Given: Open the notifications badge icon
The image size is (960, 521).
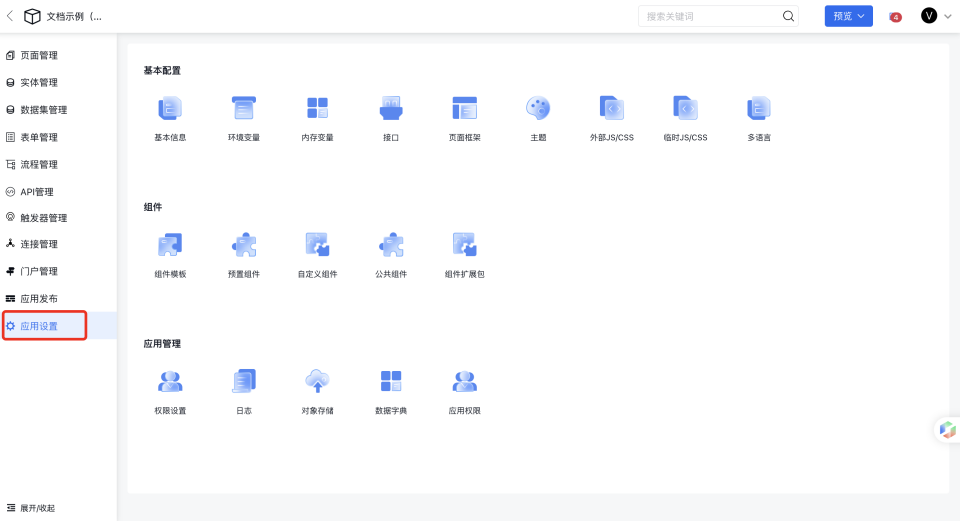Looking at the screenshot, I should tap(895, 17).
